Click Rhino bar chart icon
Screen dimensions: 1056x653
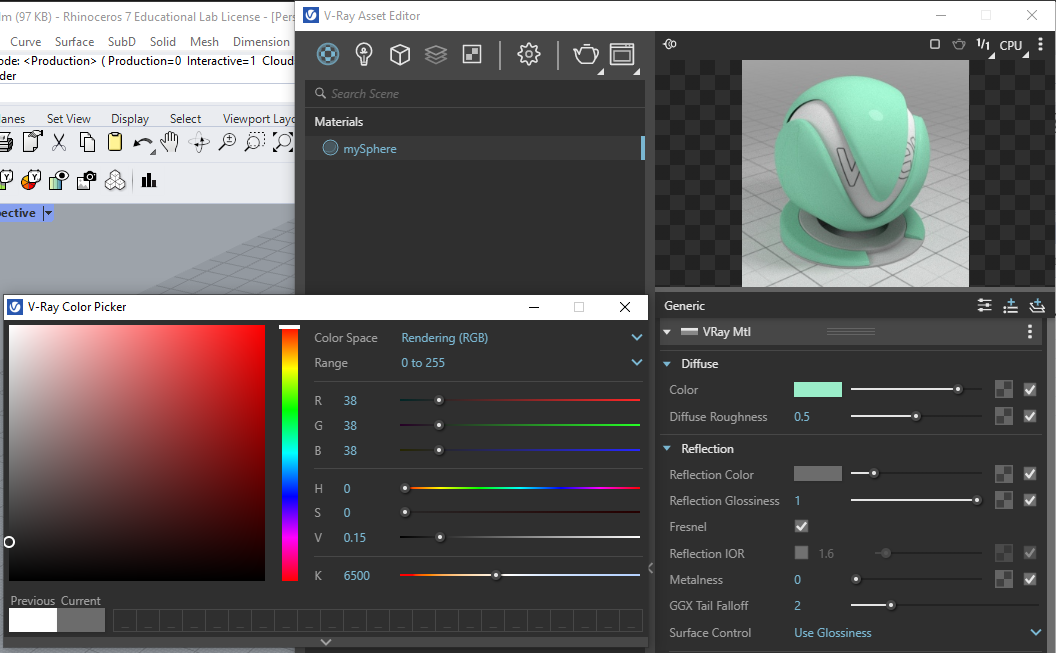tap(149, 180)
